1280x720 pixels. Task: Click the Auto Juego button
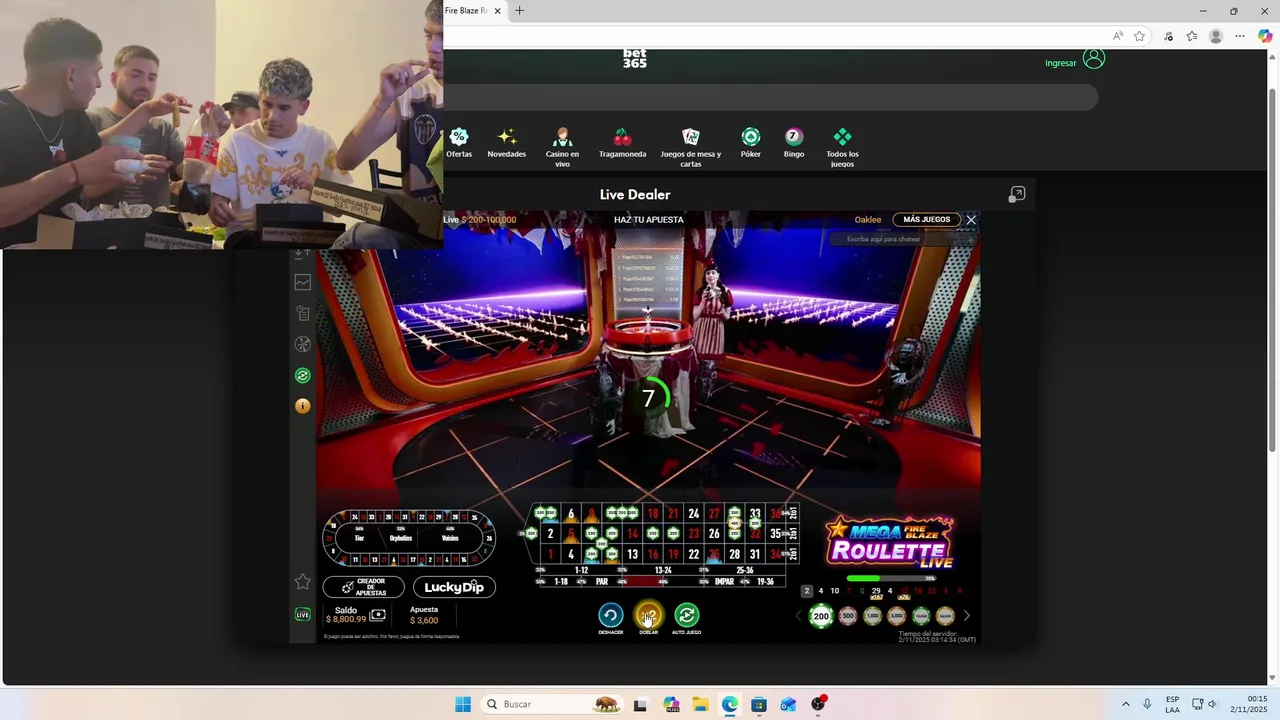pos(686,615)
